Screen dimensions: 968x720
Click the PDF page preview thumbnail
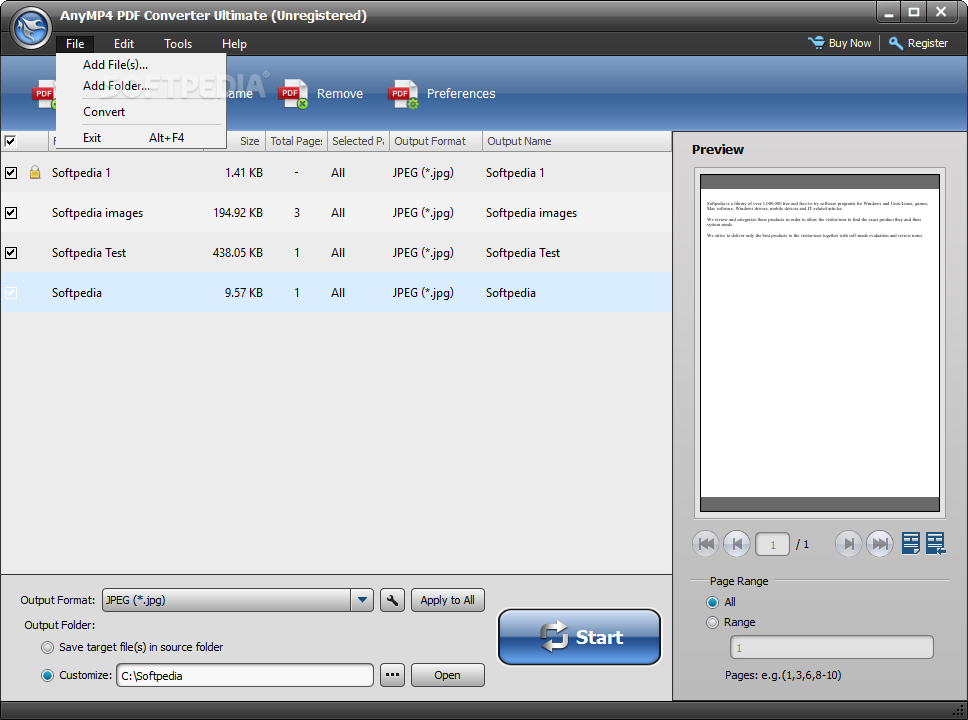pyautogui.click(x=820, y=343)
